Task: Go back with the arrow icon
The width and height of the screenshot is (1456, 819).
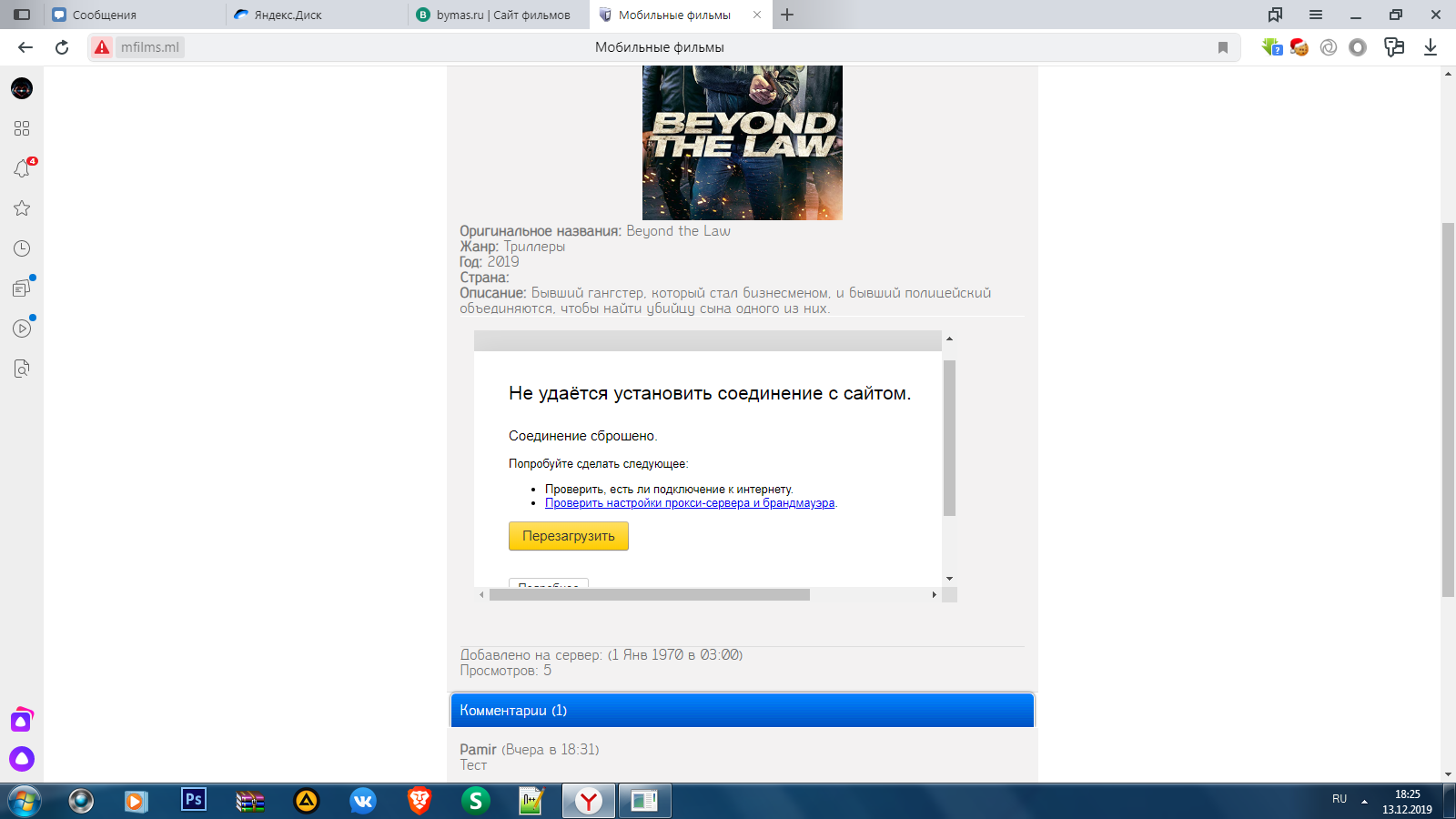Action: [x=25, y=47]
